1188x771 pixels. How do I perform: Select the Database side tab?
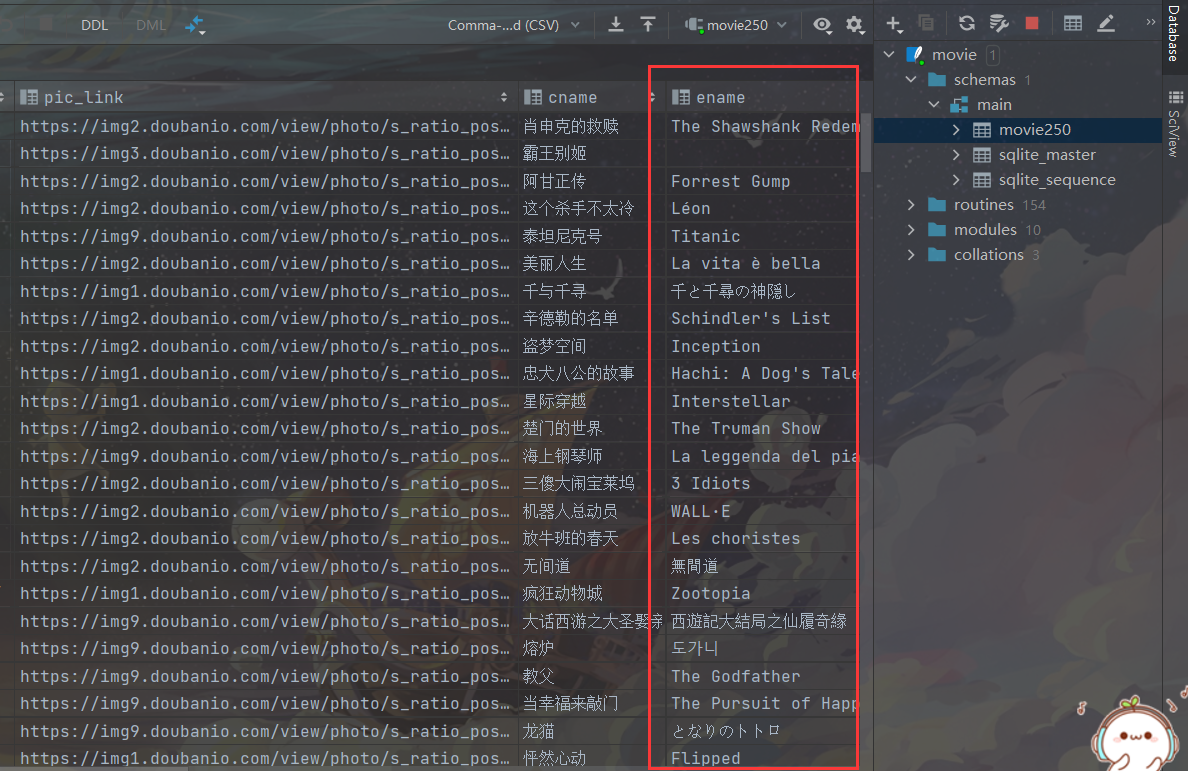point(1174,33)
